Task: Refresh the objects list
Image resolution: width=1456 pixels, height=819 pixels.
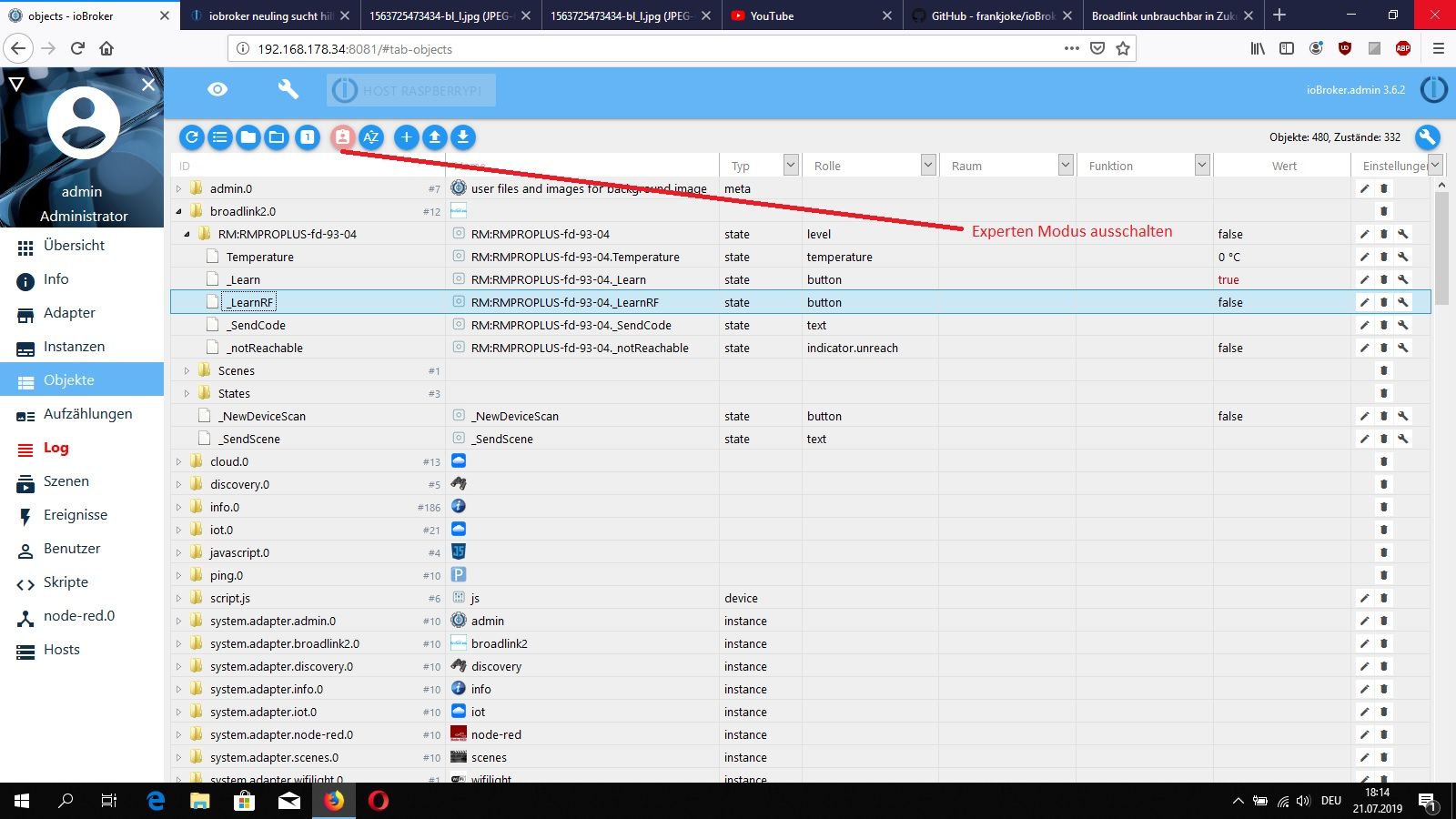Action: tap(191, 137)
